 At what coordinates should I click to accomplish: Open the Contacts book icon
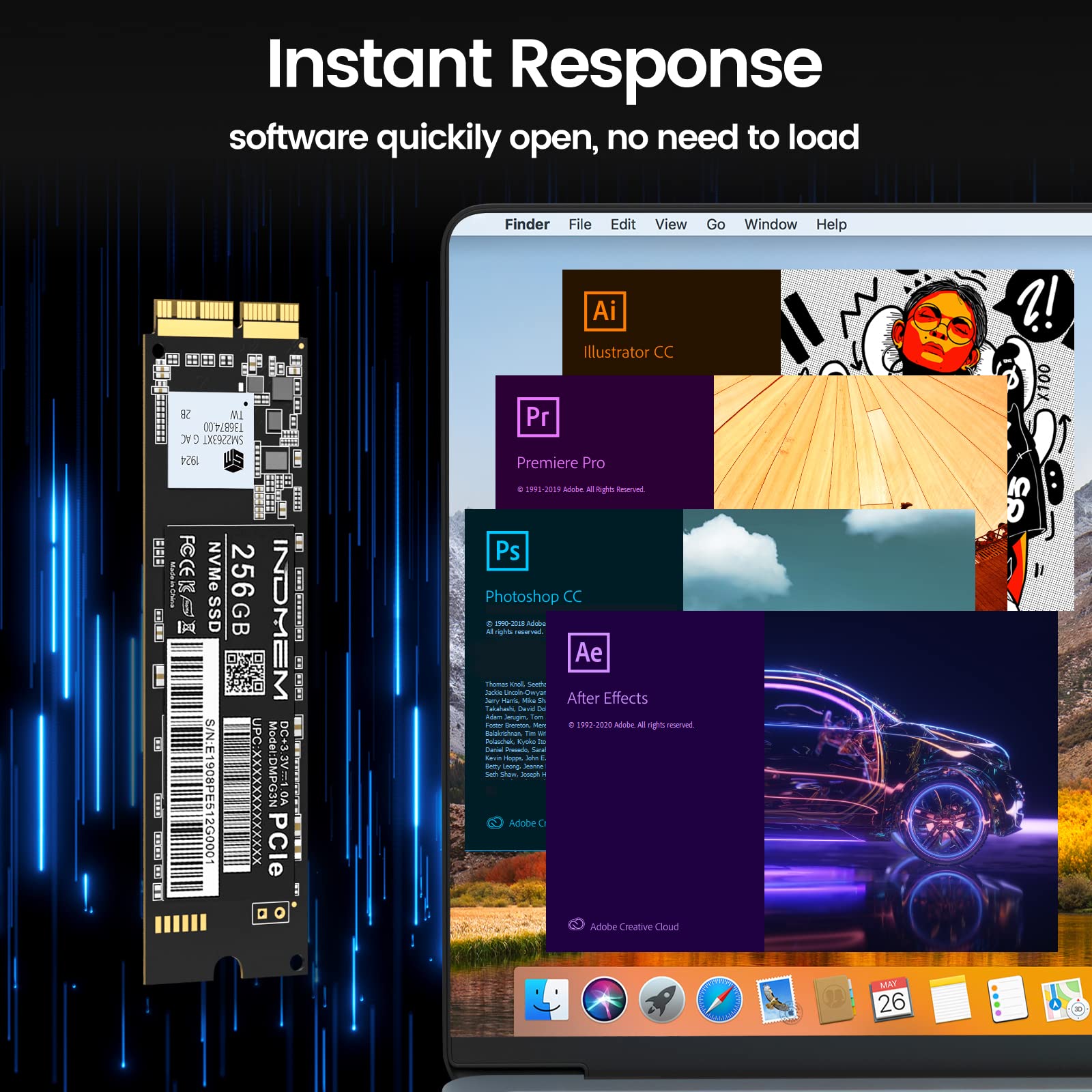coord(835,1000)
